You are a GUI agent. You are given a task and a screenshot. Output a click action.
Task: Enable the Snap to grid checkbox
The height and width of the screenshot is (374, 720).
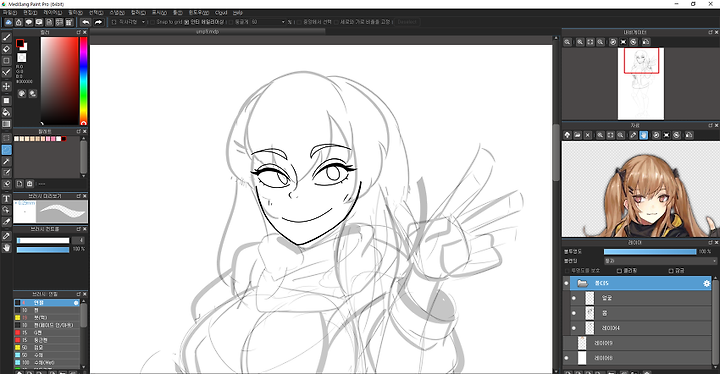pyautogui.click(x=152, y=22)
